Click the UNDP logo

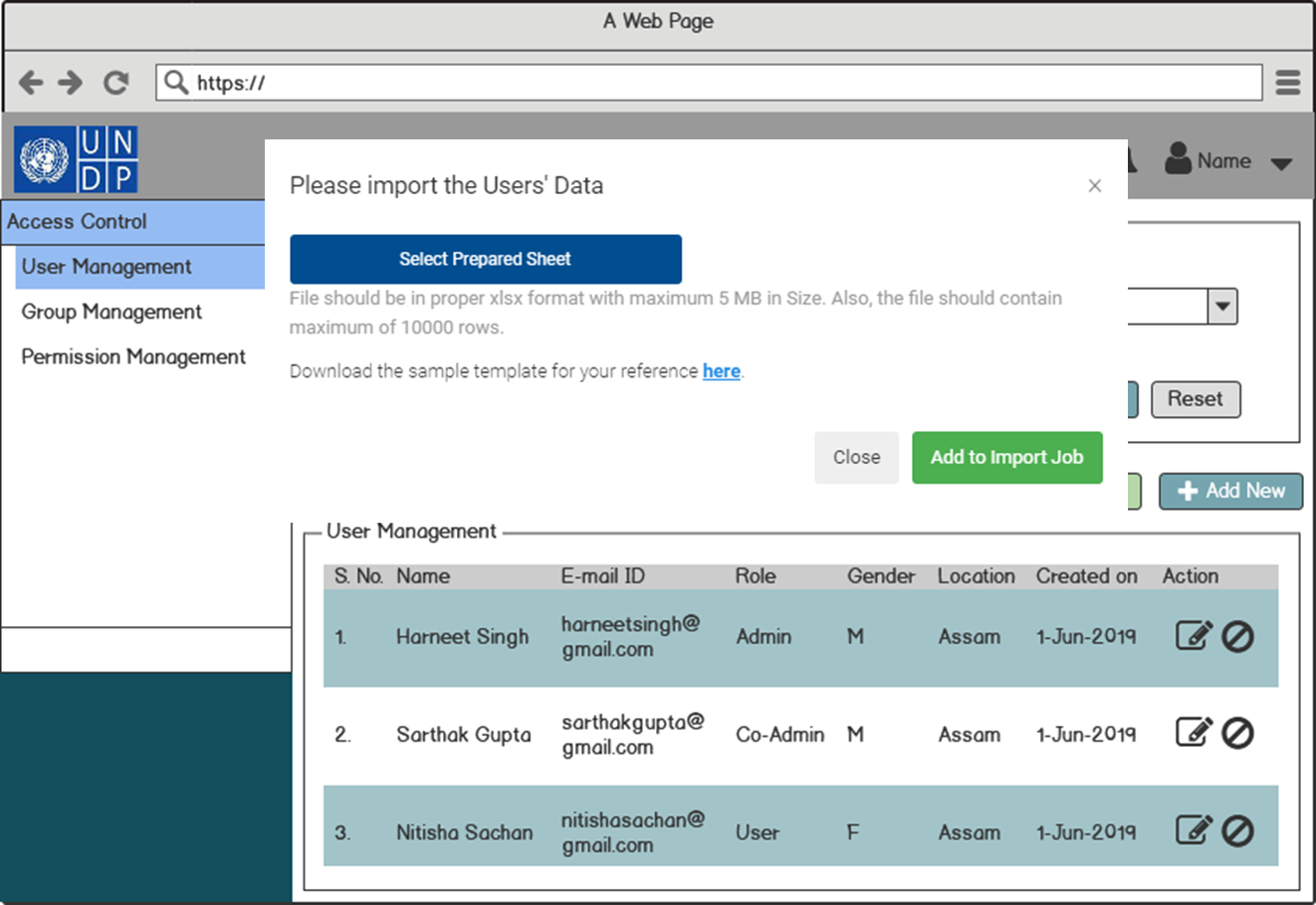click(76, 159)
